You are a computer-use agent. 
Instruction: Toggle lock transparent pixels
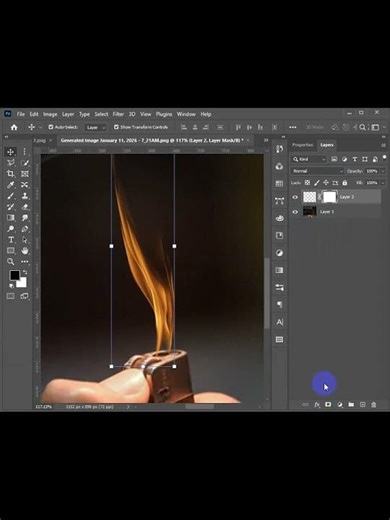tap(307, 183)
